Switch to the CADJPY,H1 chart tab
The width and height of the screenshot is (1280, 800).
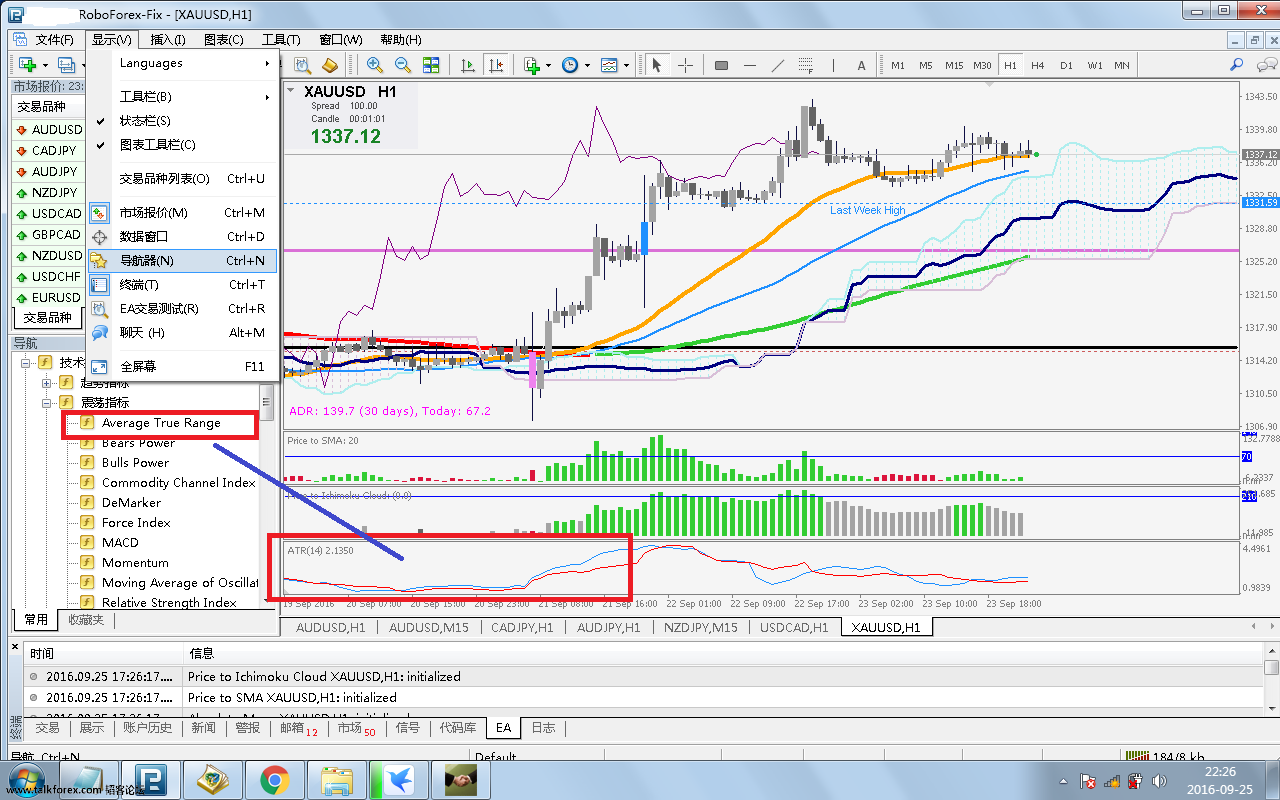(522, 627)
